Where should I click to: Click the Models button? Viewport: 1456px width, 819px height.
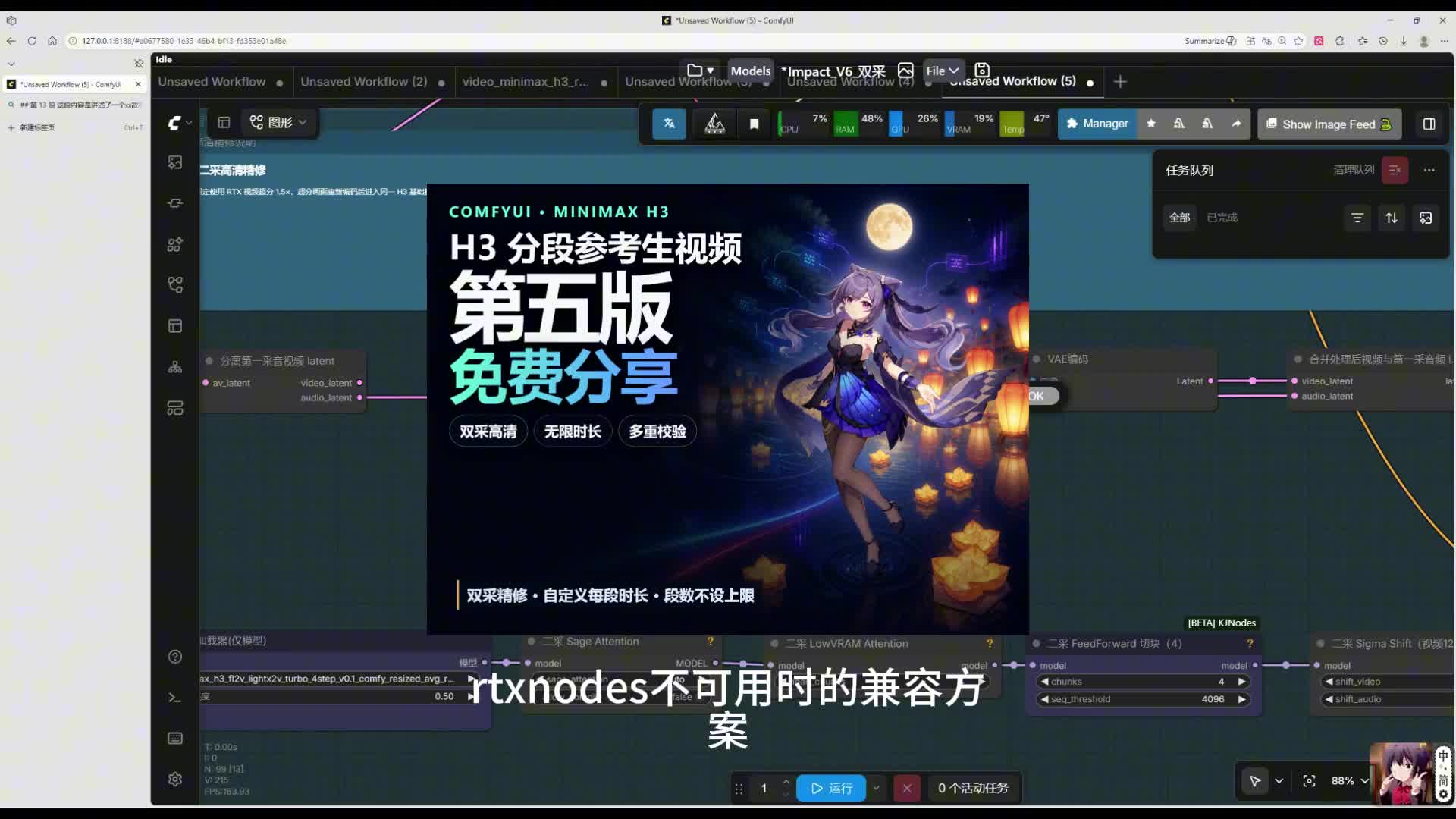[750, 71]
